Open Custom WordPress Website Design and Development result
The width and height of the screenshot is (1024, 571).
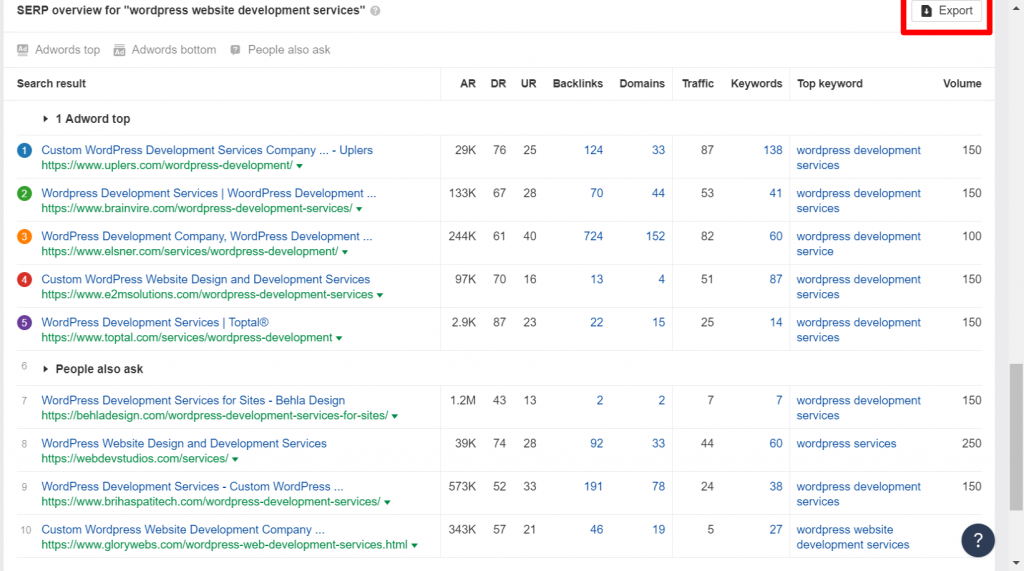[x=206, y=280]
